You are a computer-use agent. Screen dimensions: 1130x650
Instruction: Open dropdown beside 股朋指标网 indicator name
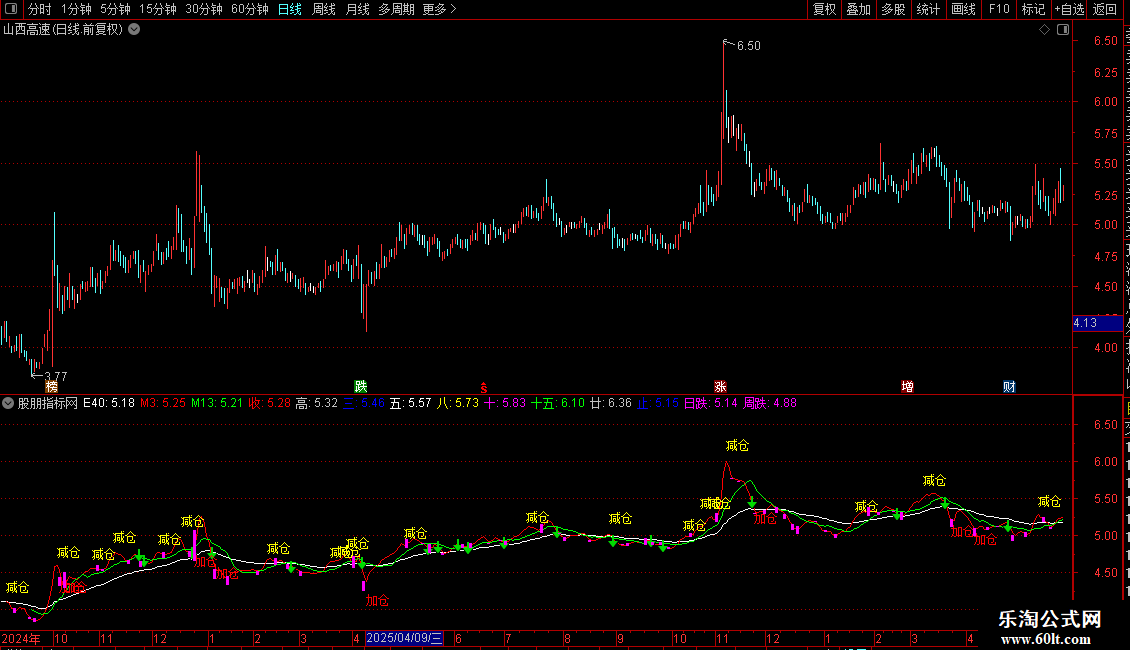click(x=8, y=404)
